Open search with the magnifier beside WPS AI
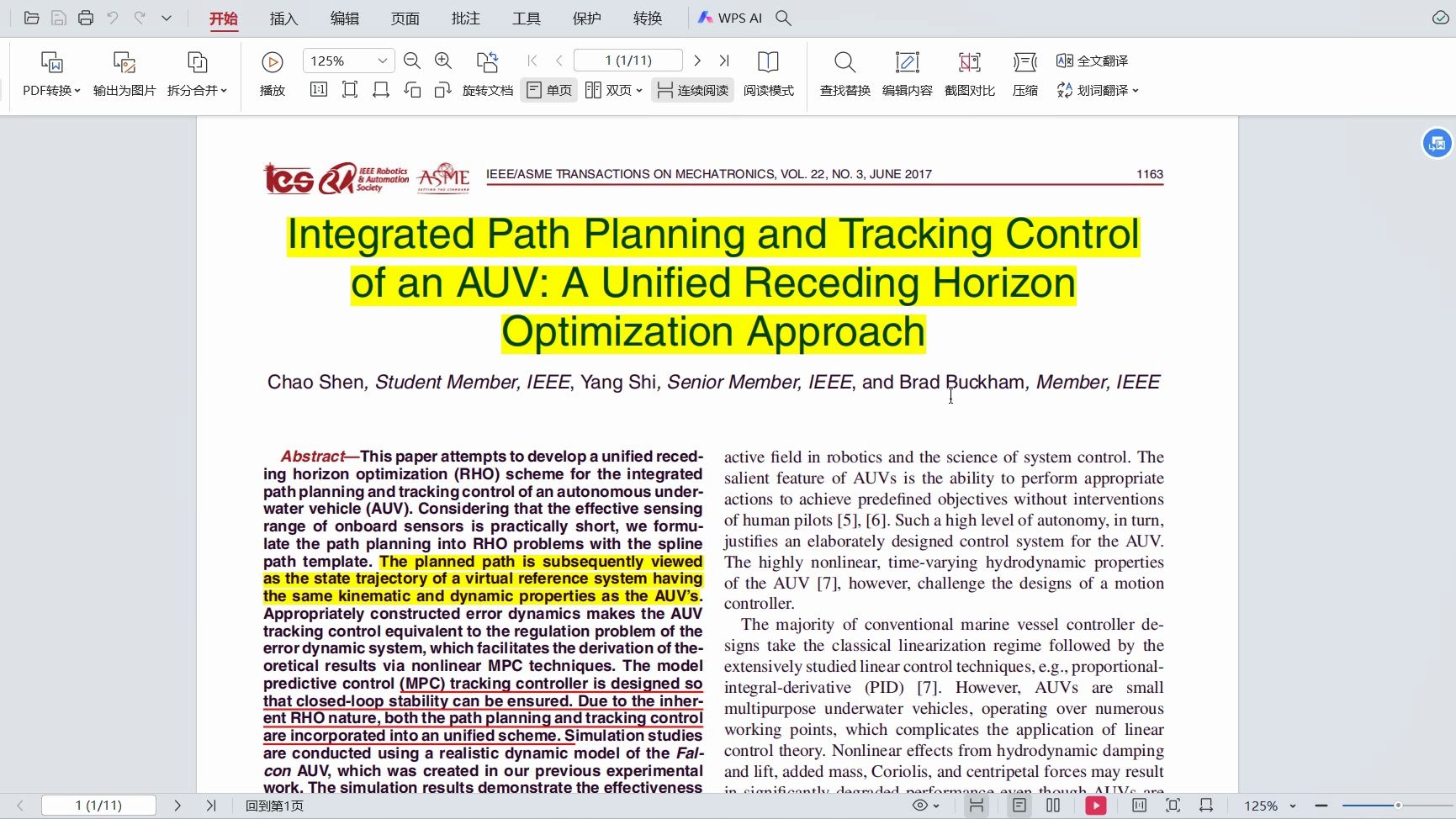This screenshot has height=819, width=1456. pos(783,18)
